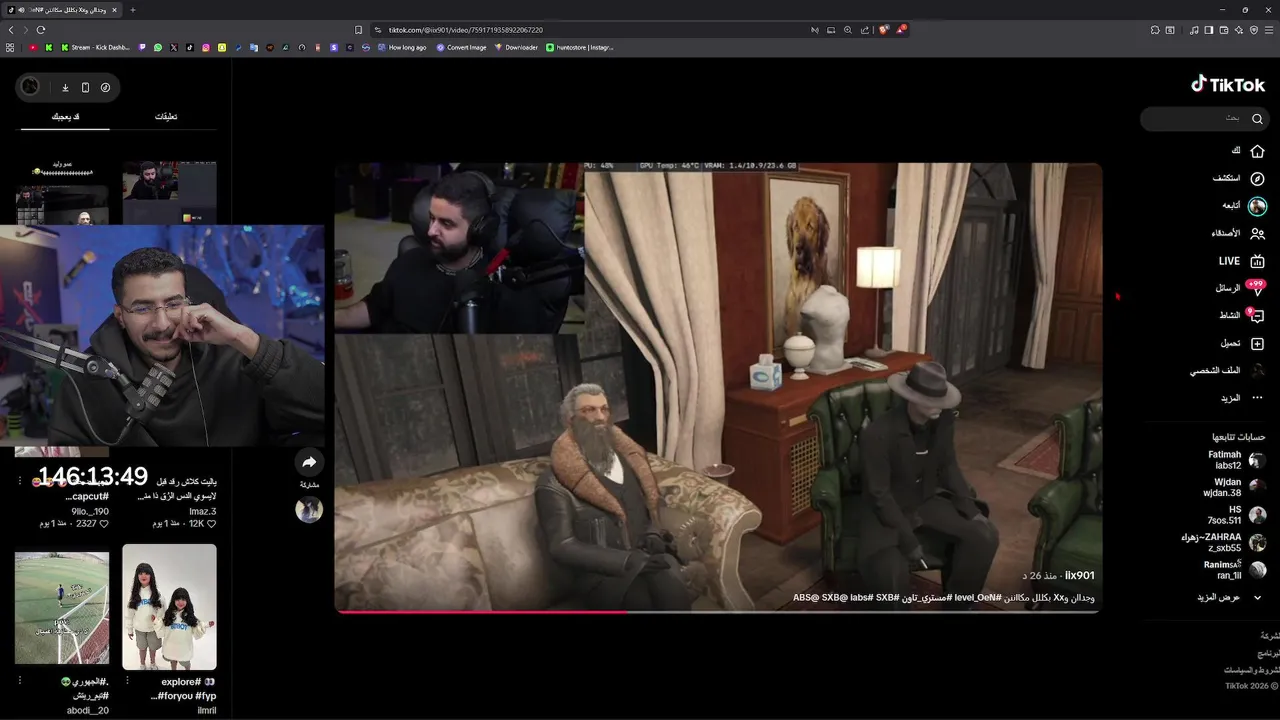Open the Following avatar icon in sidebar
The width and height of the screenshot is (1280, 720).
(x=1257, y=206)
